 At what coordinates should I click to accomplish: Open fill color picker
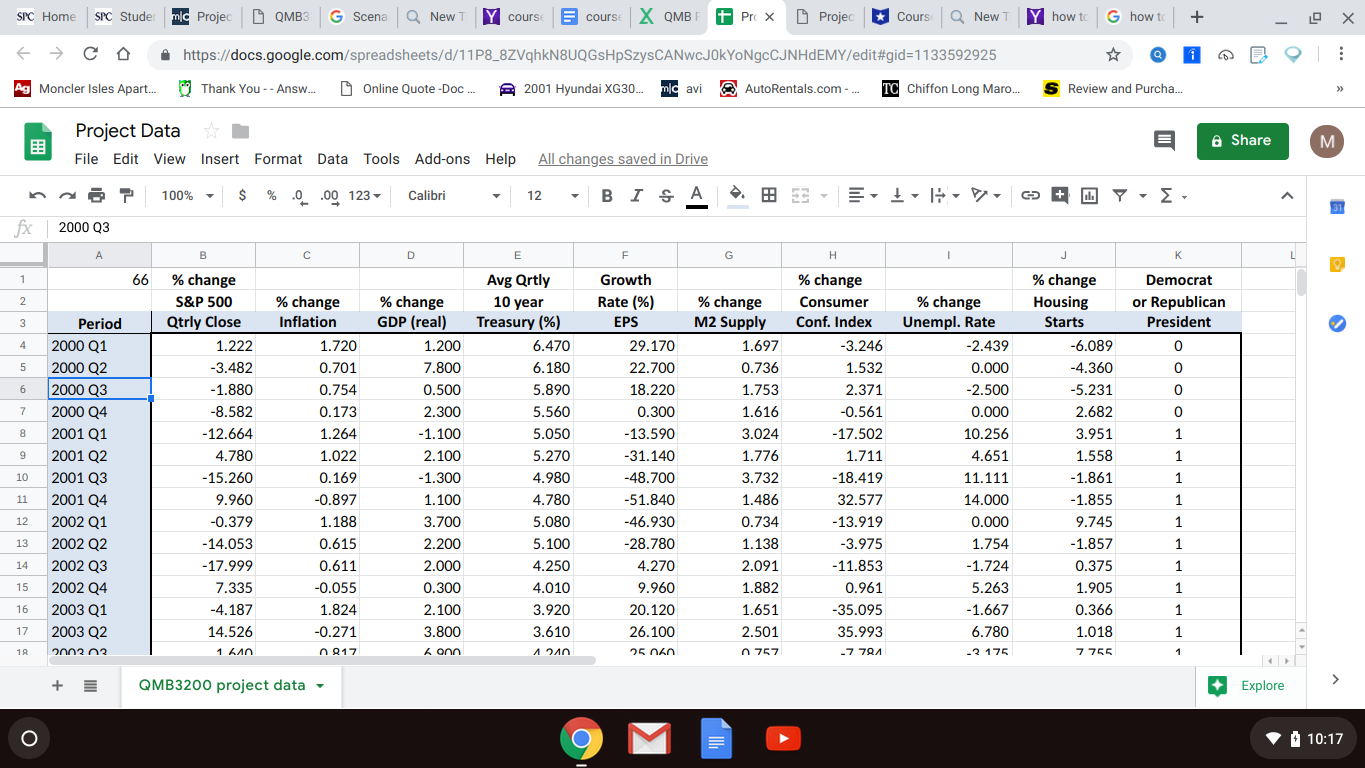point(737,196)
